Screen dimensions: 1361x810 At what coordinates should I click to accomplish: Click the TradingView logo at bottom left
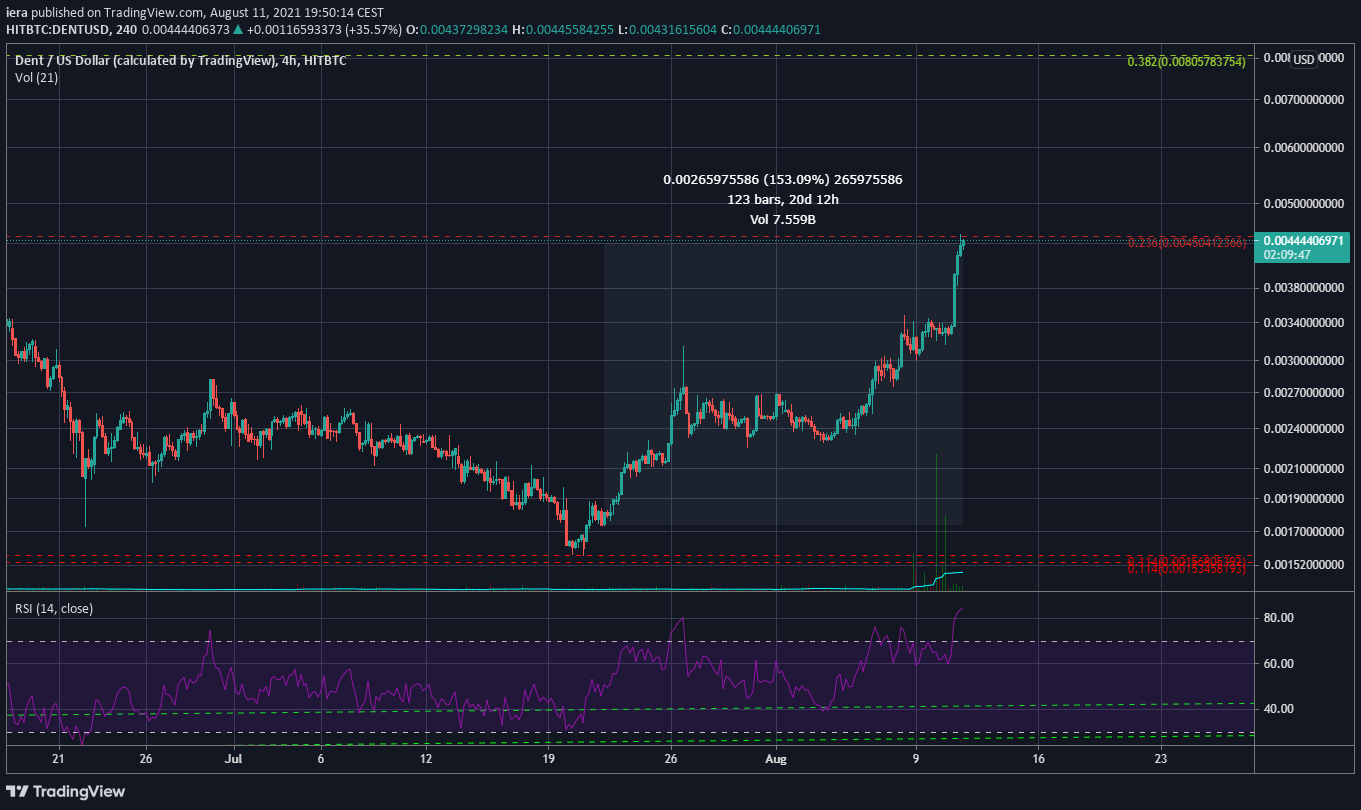point(67,791)
